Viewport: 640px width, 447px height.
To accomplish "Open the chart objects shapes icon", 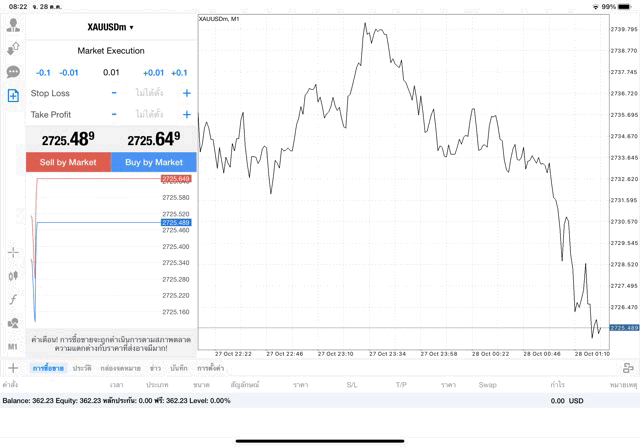I will point(13,323).
